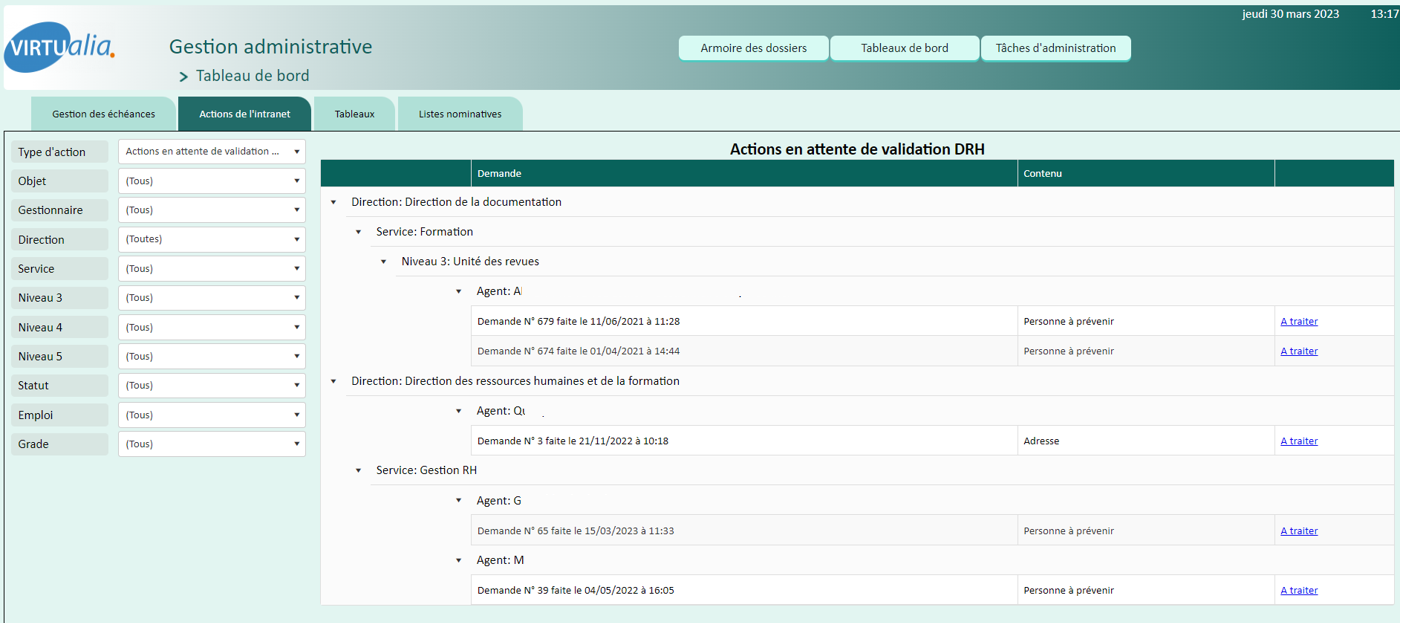Click A traiter for Demande N° 679
Image resolution: width=1404 pixels, height=623 pixels.
[1298, 322]
